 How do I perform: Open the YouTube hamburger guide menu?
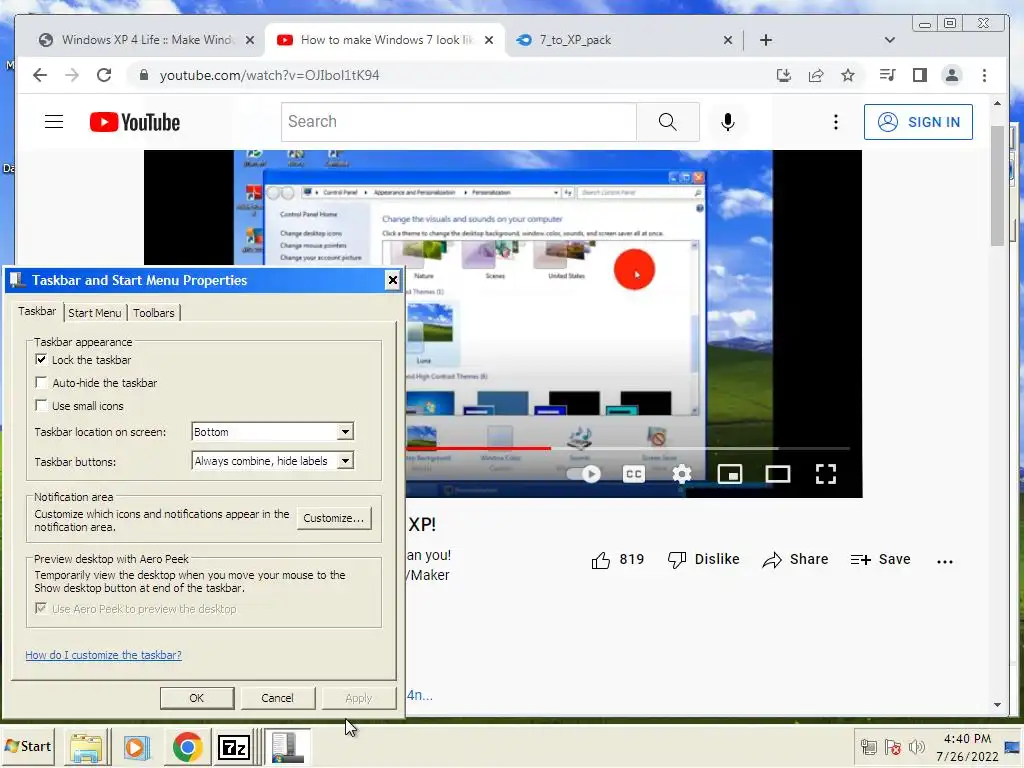pos(54,121)
